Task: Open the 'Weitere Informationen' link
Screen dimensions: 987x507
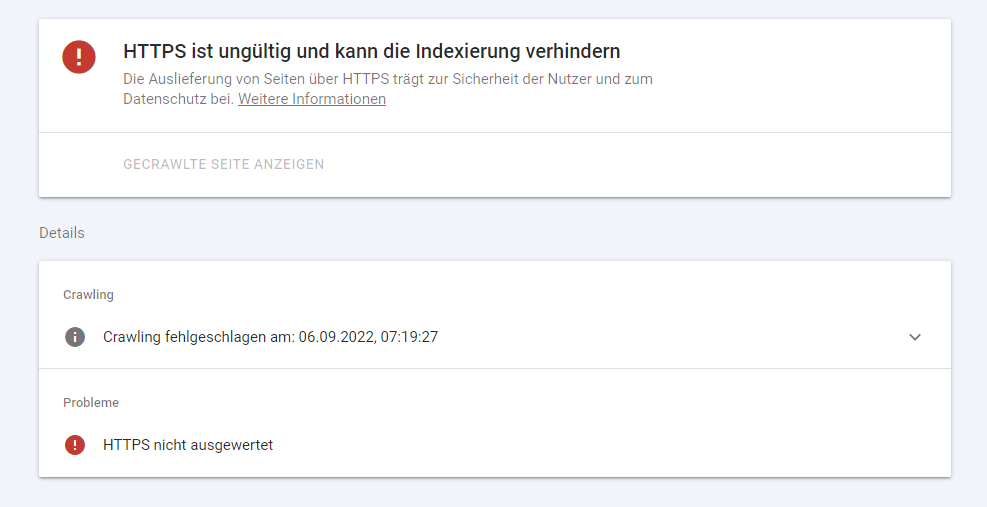Action: coord(312,99)
